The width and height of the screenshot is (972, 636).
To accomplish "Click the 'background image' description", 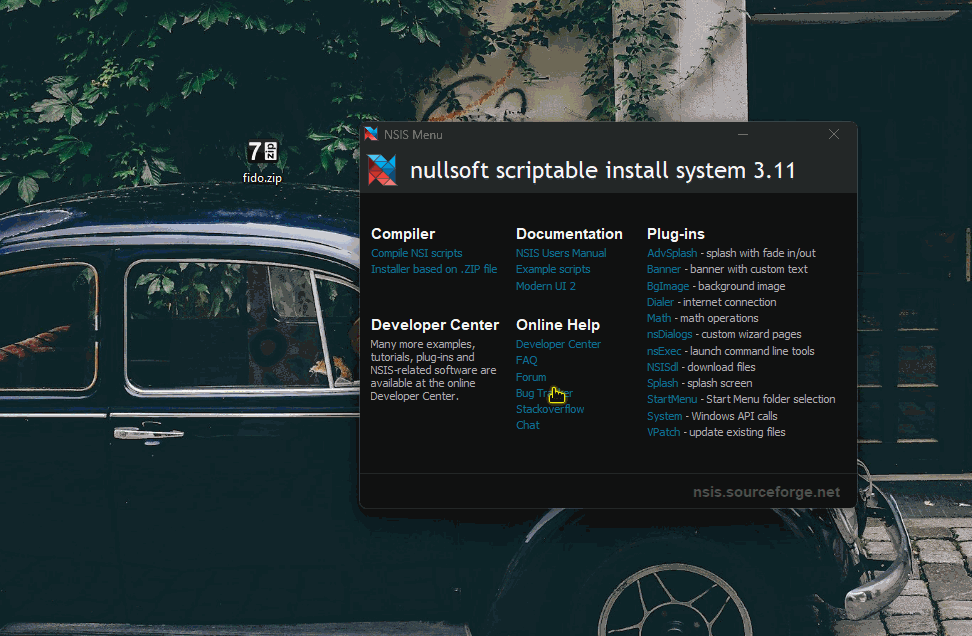I will [741, 286].
